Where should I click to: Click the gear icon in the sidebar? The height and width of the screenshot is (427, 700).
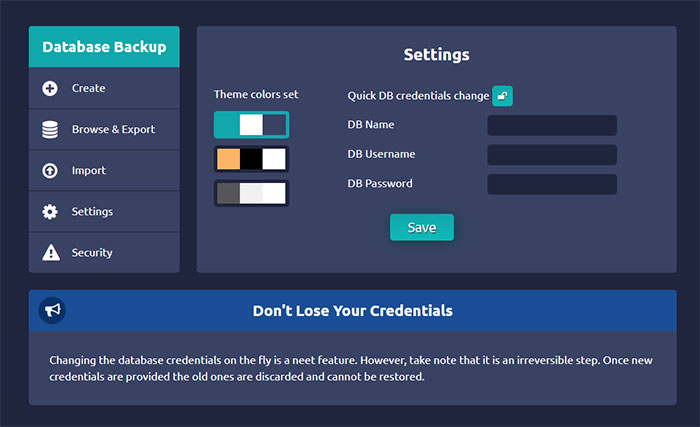click(50, 211)
